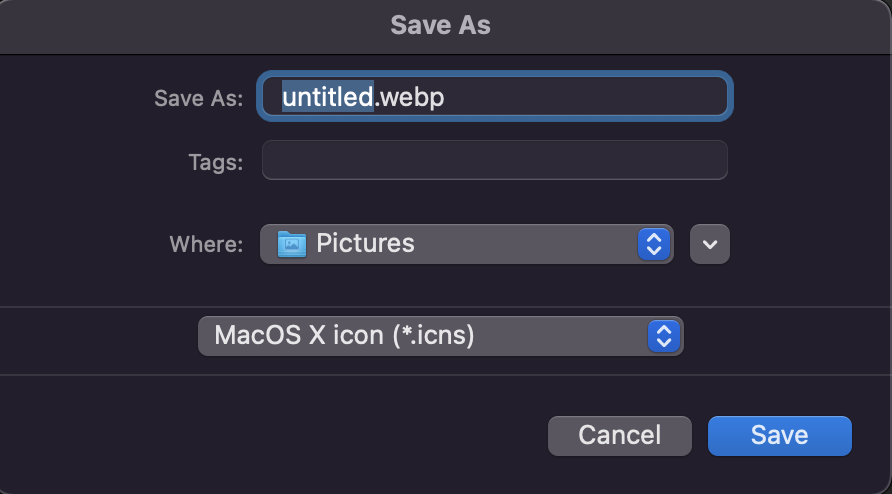Select the "Pictures" text in the location popup

[365, 244]
